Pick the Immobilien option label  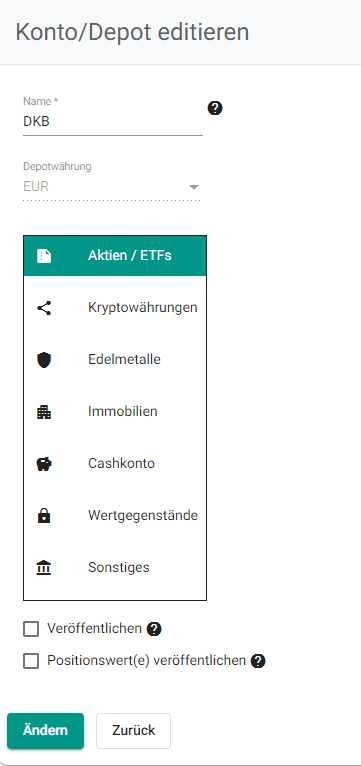click(x=123, y=411)
